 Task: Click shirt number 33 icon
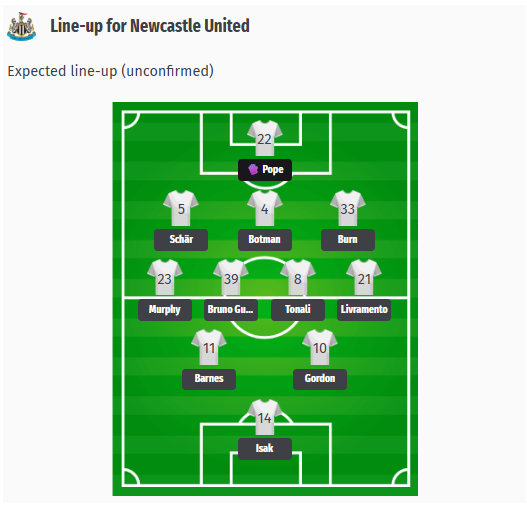348,208
